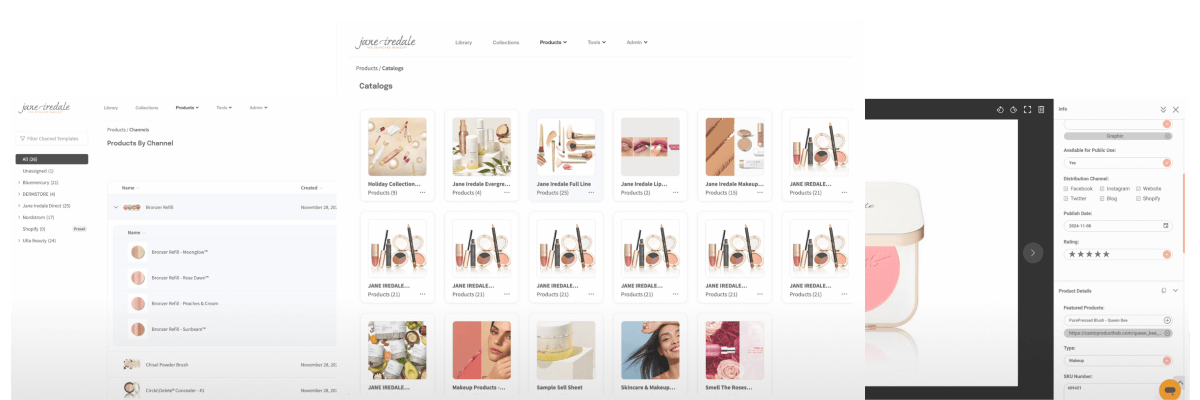Open more options for the Jane Iredale Evergreen catalog
Image resolution: width=1200 pixels, height=400 pixels.
[507, 192]
